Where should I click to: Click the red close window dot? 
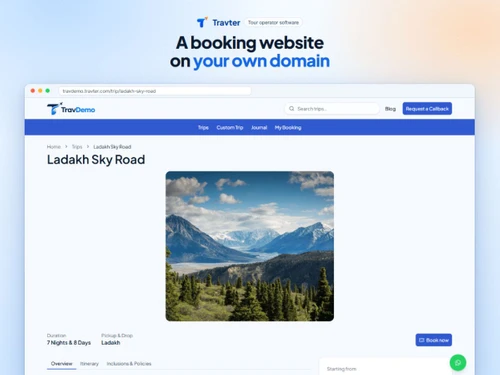(33, 91)
